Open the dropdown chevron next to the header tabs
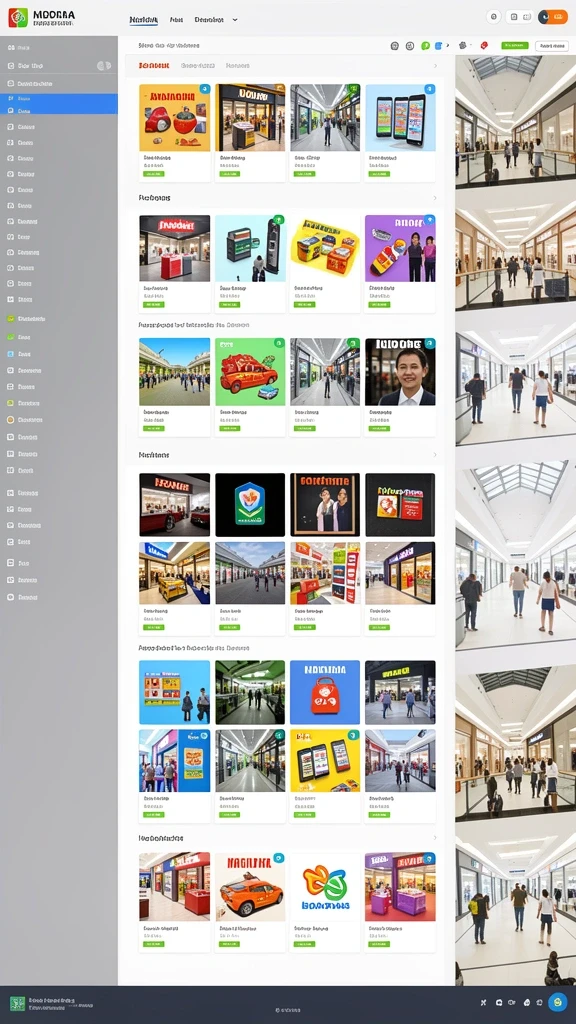This screenshot has width=576, height=1024. tap(234, 20)
